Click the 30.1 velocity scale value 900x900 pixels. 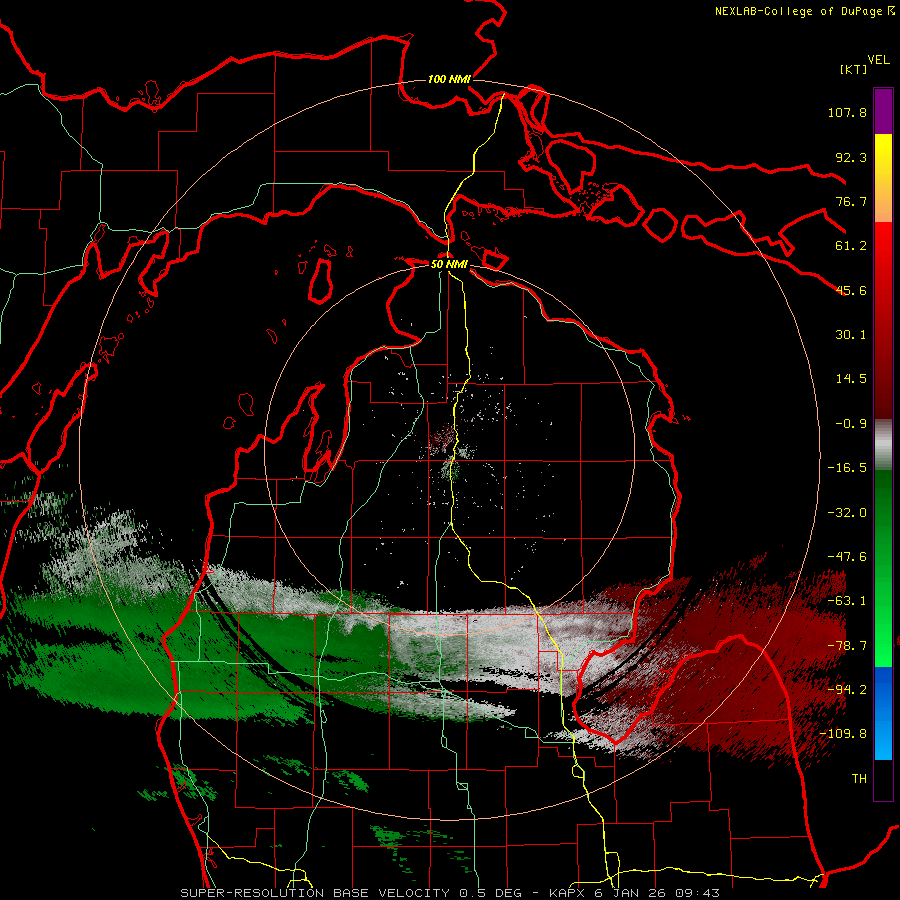851,335
